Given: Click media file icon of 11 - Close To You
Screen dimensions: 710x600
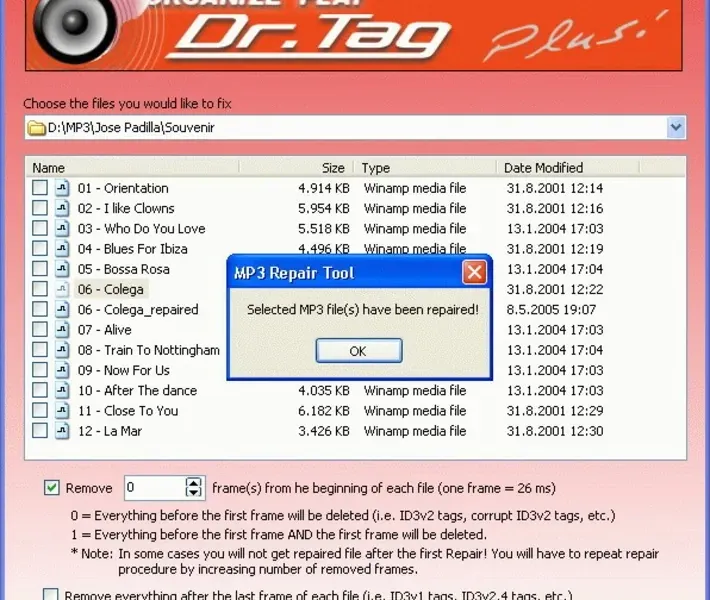Looking at the screenshot, I should [62, 410].
